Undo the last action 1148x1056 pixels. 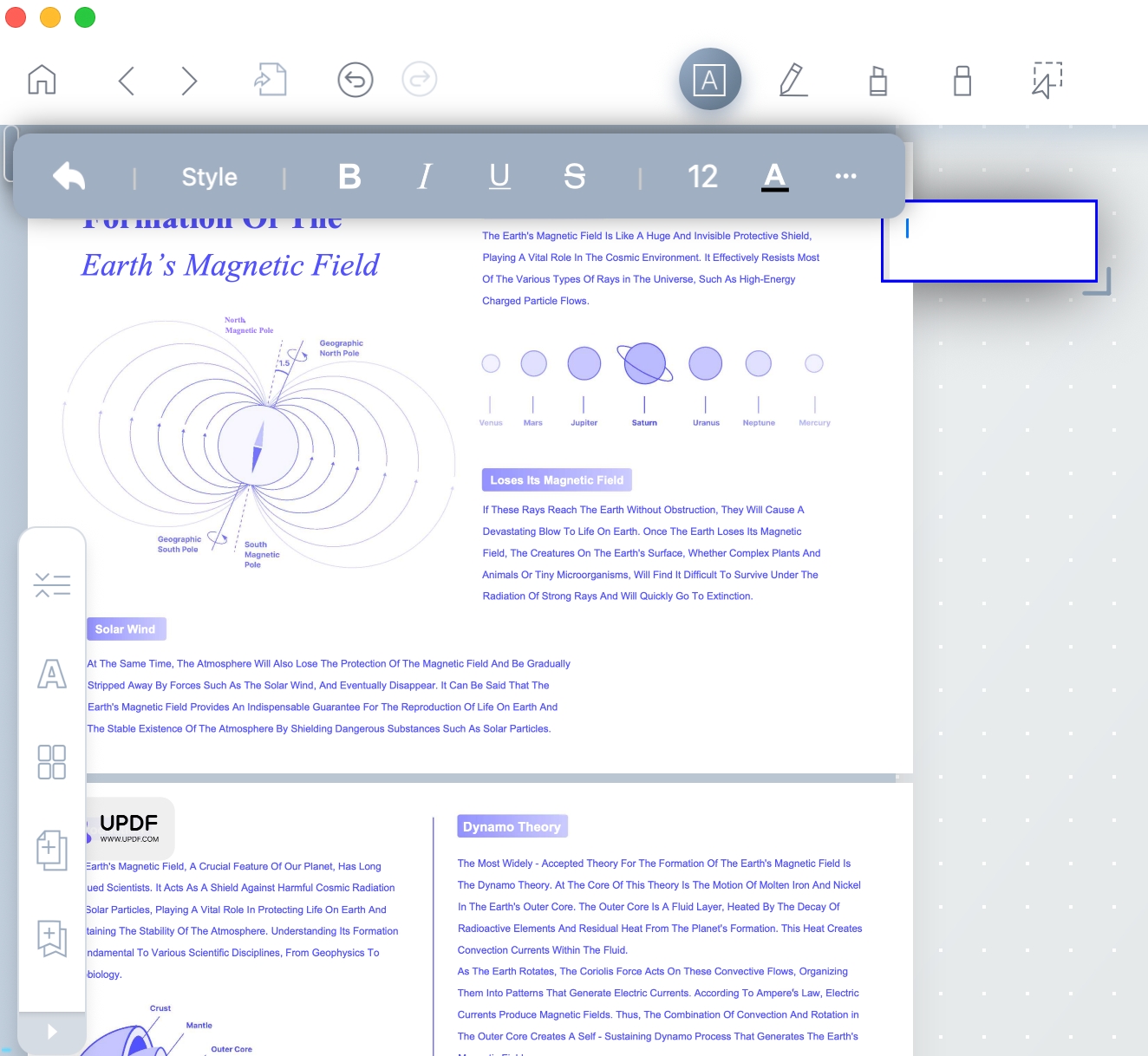tap(355, 80)
